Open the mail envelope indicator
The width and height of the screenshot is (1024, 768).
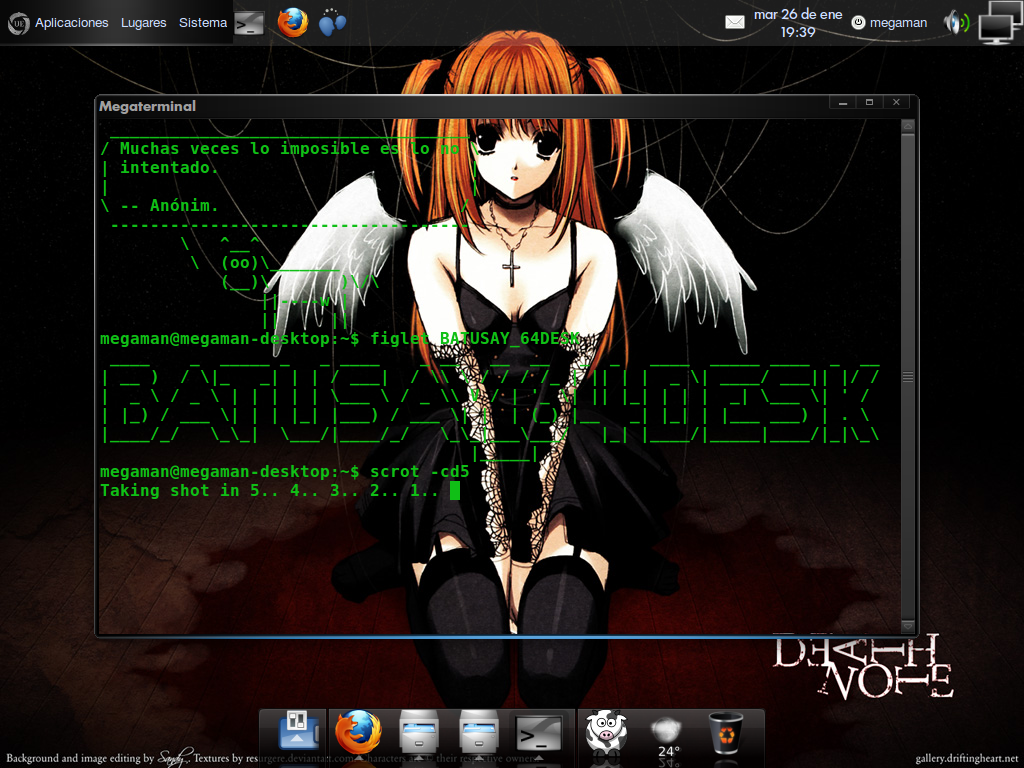click(735, 23)
